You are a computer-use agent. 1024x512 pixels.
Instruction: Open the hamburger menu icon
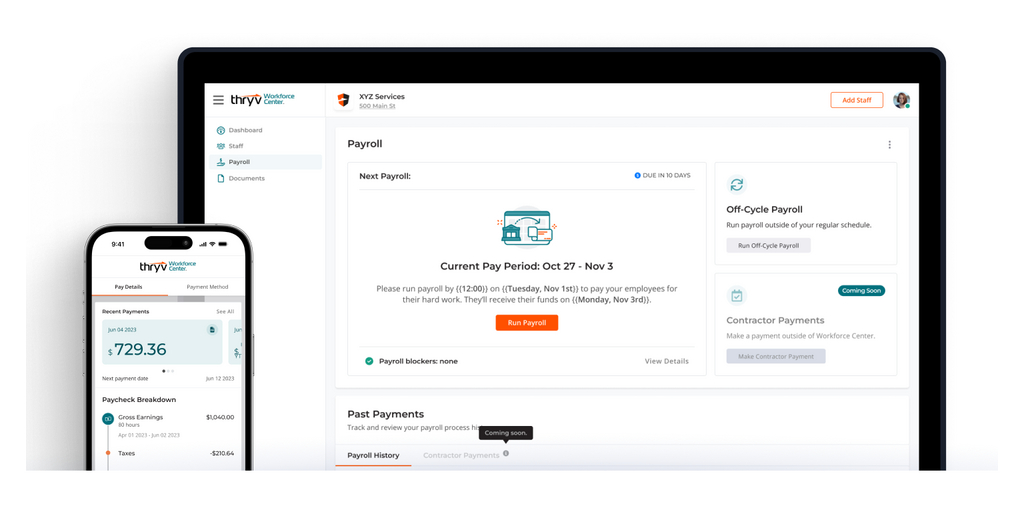point(218,100)
